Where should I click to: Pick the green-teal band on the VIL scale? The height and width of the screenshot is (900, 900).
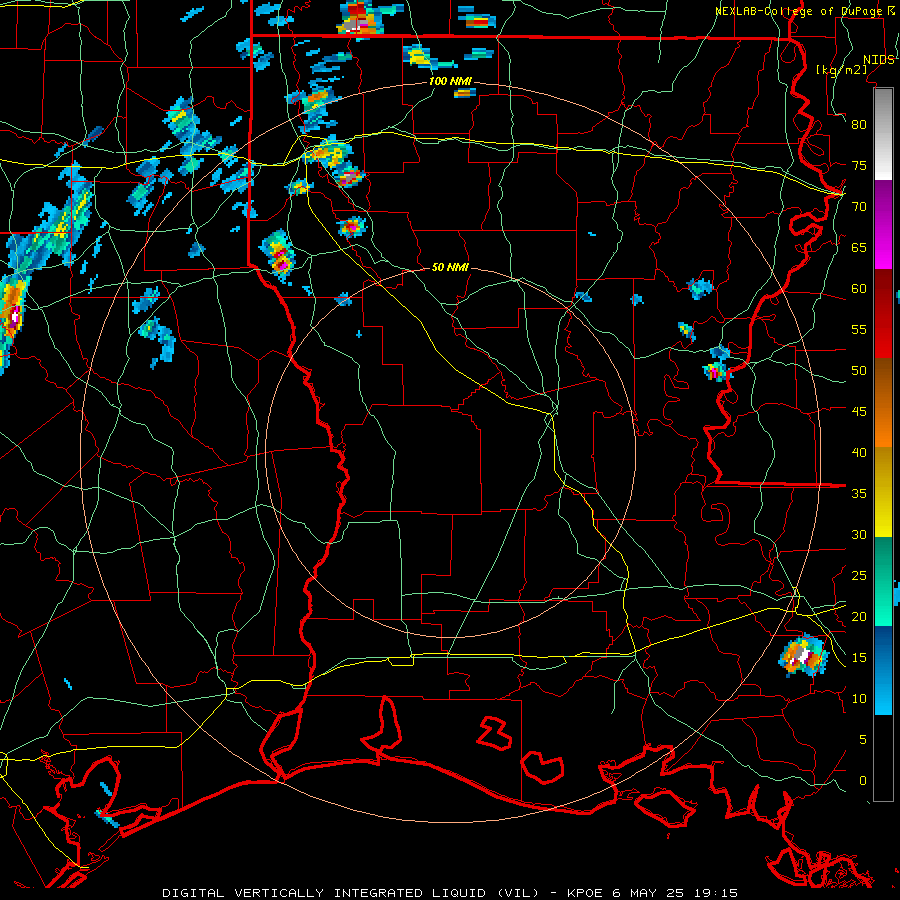(883, 581)
